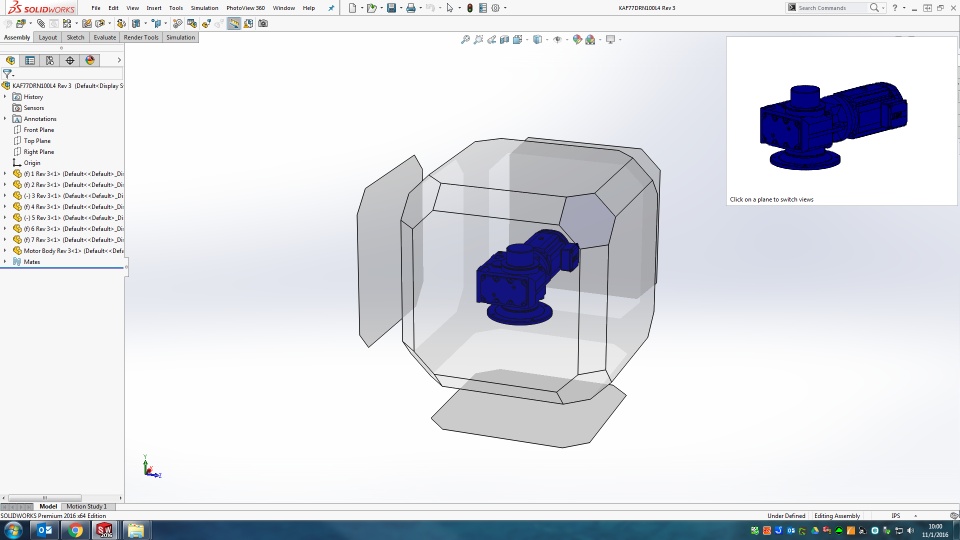Screen dimensions: 960x540
Task: Open the DisplayManager color ball tab icon
Action: tap(90, 60)
